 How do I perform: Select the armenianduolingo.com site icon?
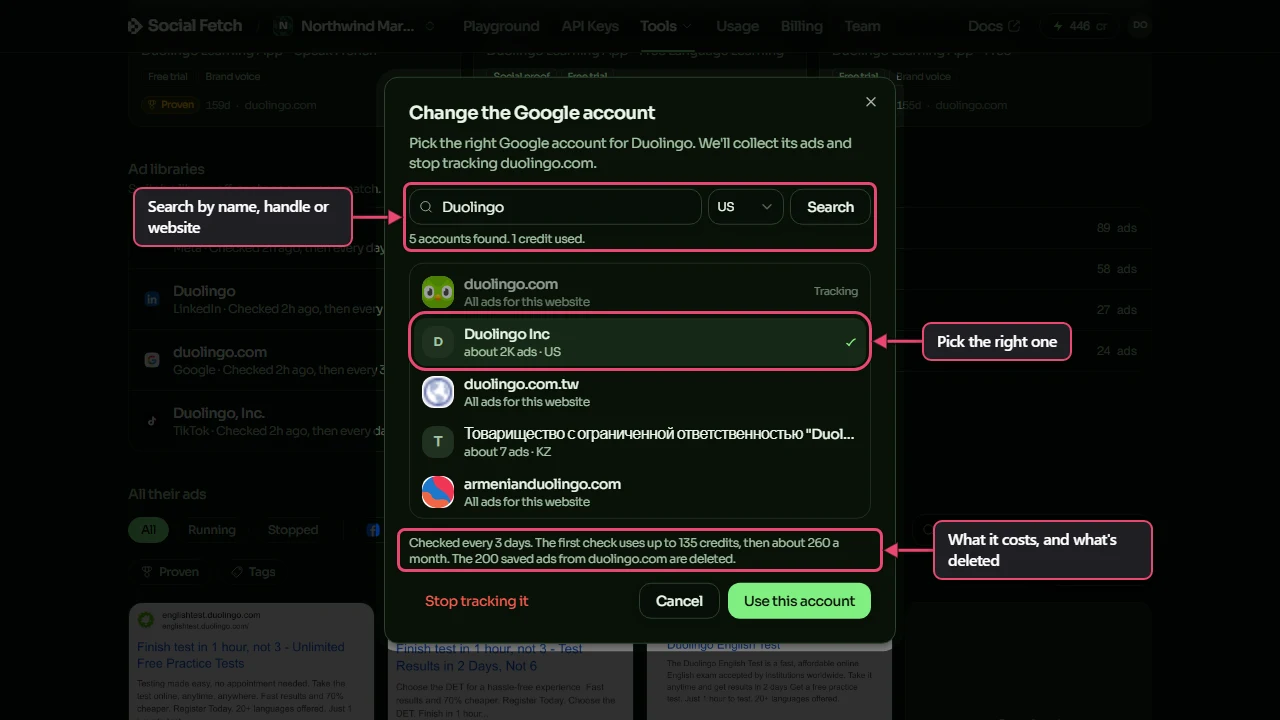point(438,492)
